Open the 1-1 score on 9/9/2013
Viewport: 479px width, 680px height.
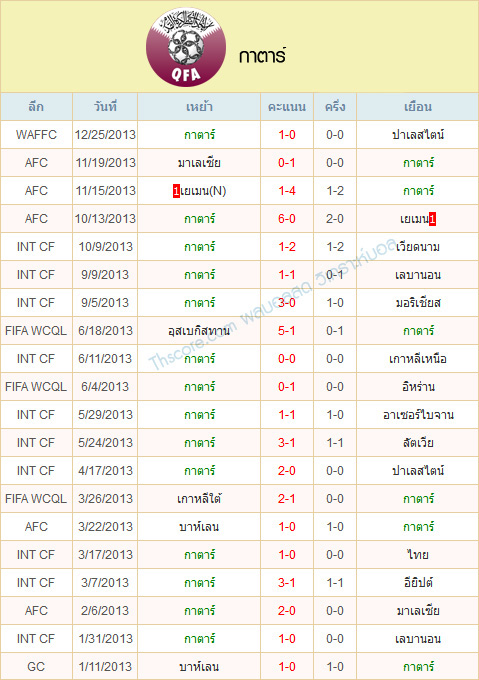(287, 275)
